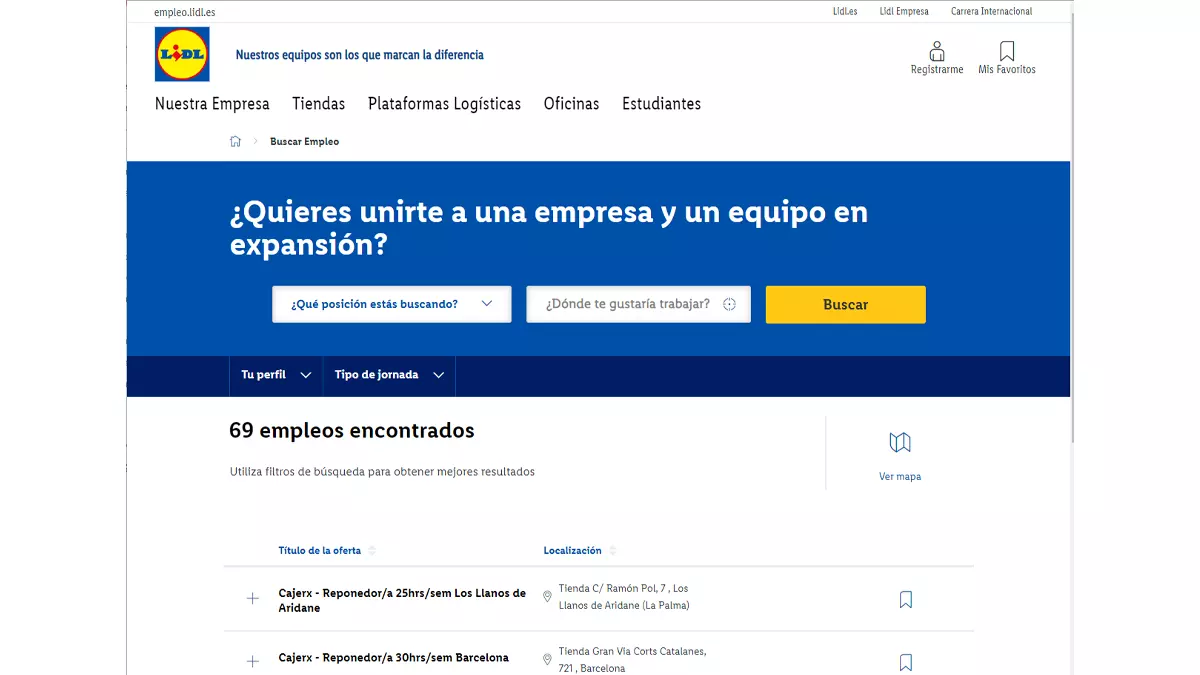Sort by Localización arrows
Image resolution: width=1200 pixels, height=675 pixels.
click(612, 551)
